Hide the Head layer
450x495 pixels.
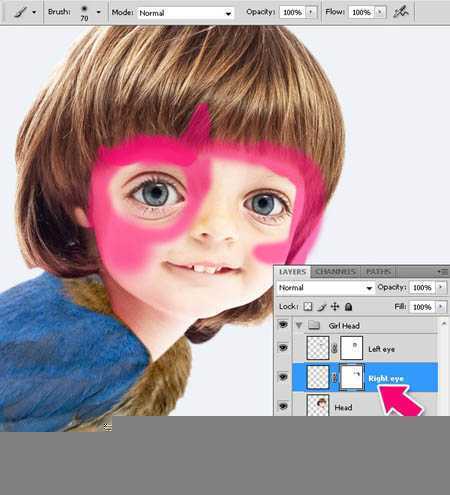point(283,406)
